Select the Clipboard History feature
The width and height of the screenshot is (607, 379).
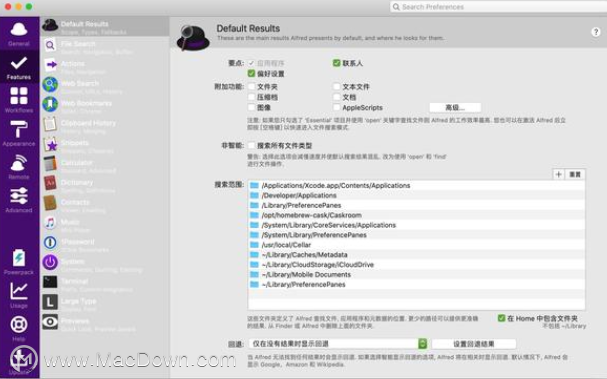tap(105, 125)
